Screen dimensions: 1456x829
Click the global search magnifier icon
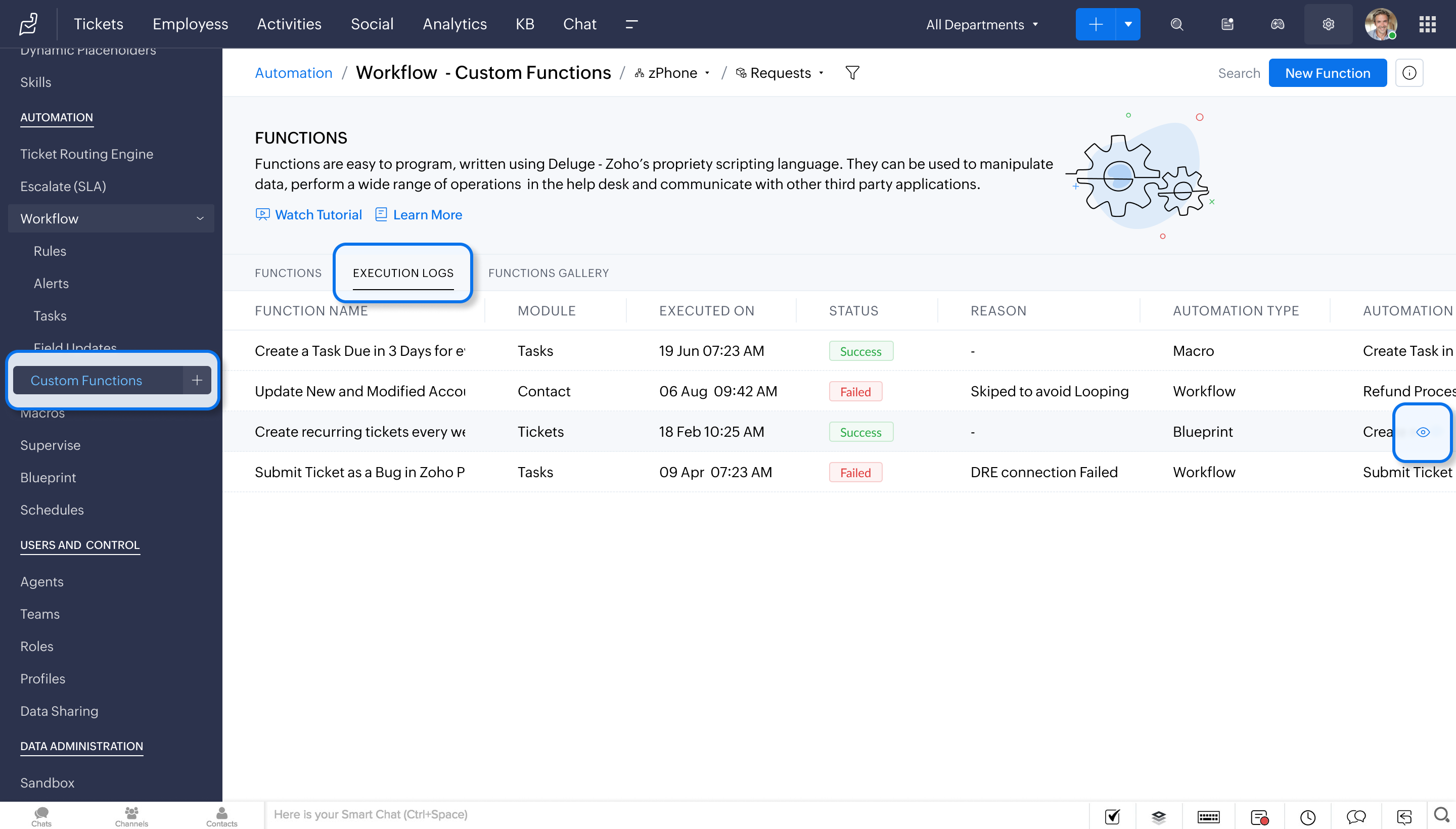(x=1176, y=24)
